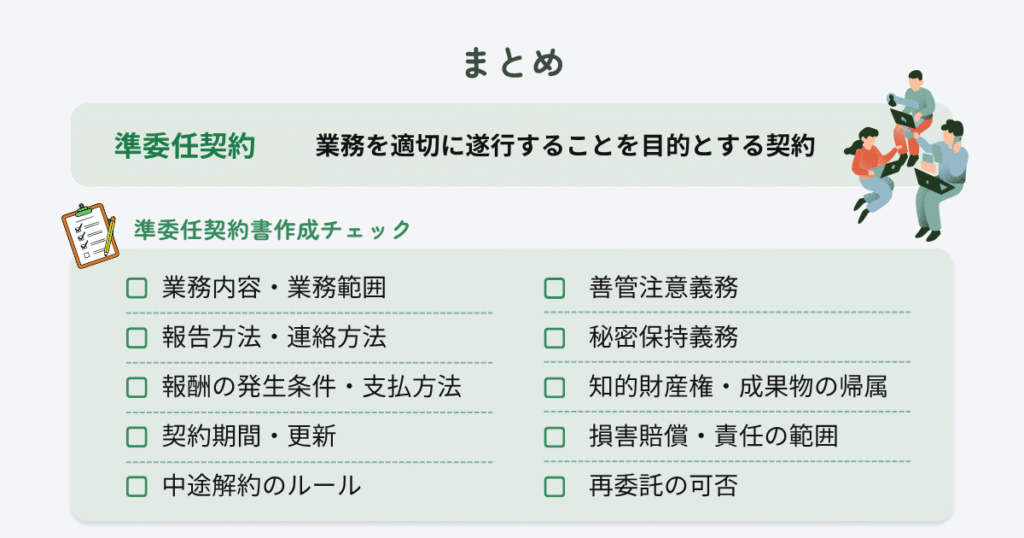Click the 準委任契約書作成チェック heading

[x=272, y=230]
